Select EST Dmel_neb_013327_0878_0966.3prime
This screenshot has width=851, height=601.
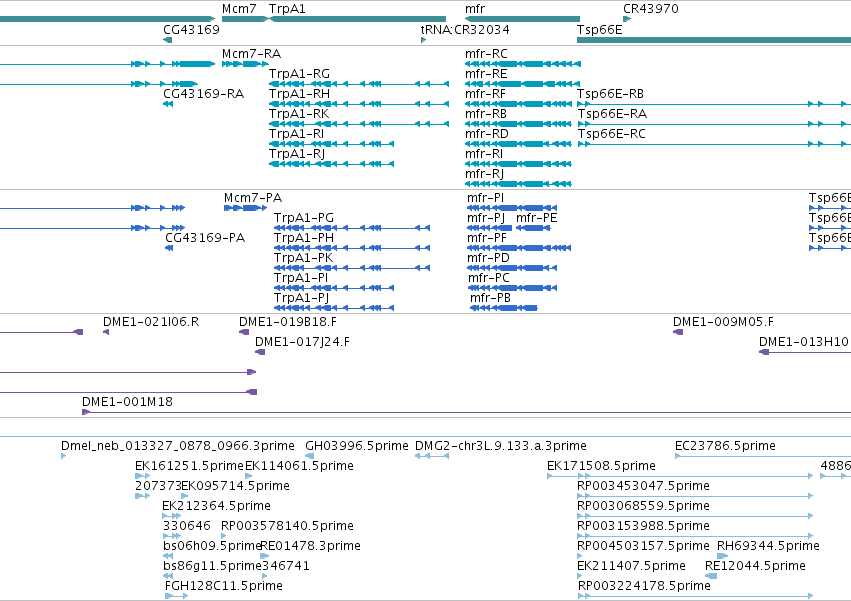pyautogui.click(x=63, y=456)
